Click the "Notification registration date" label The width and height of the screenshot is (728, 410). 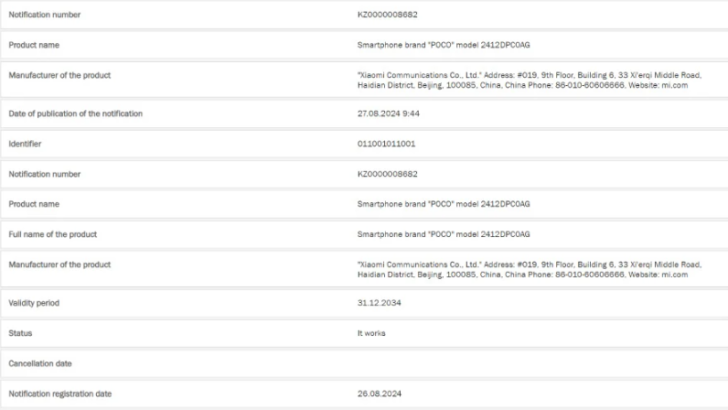tap(60, 394)
